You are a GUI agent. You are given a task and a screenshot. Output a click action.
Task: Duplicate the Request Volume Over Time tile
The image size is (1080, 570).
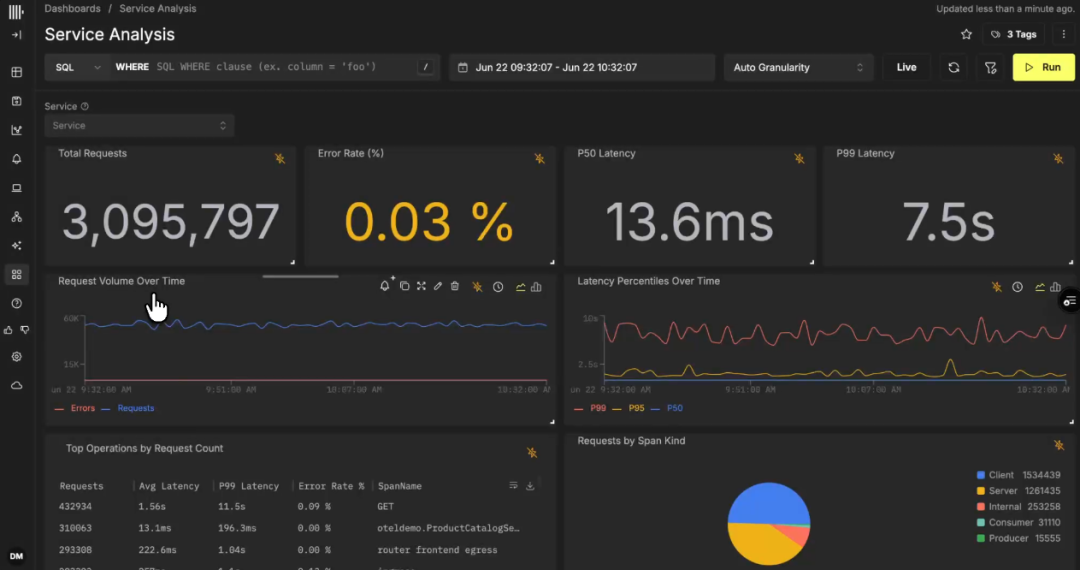click(x=404, y=286)
